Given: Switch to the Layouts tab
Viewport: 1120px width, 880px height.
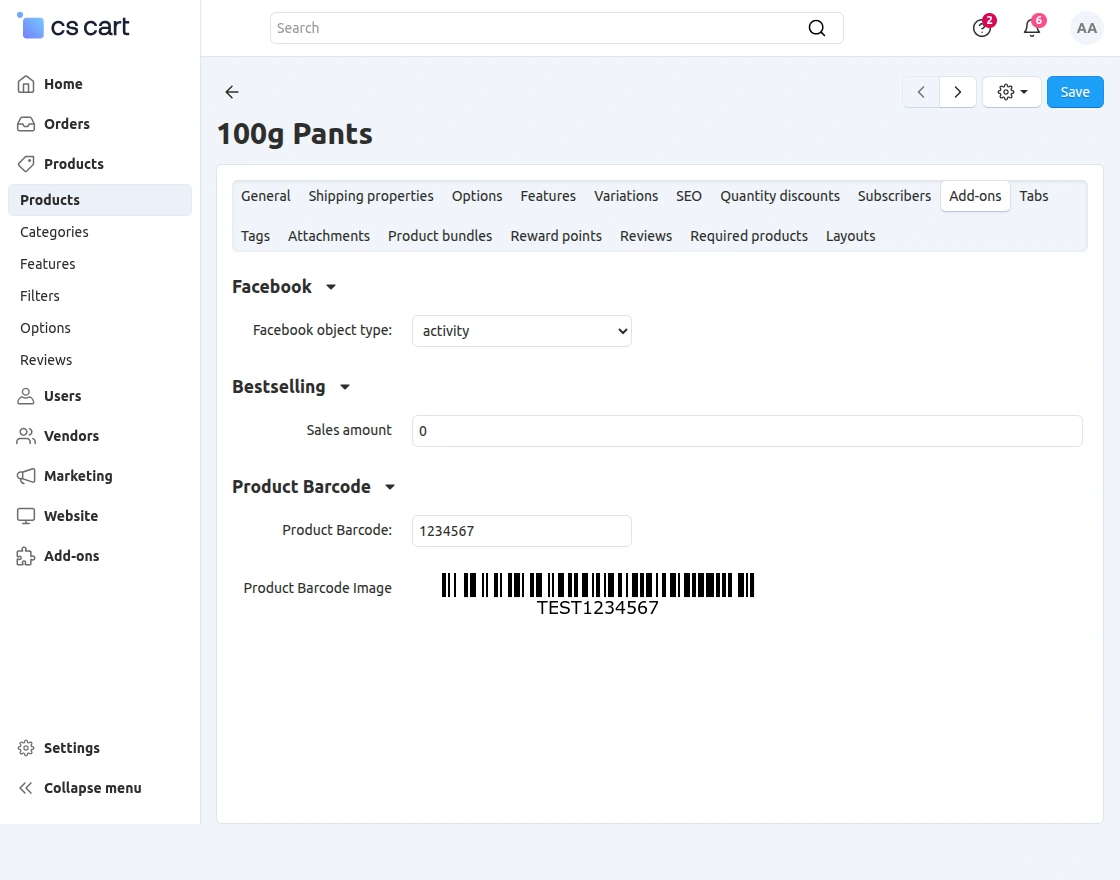Looking at the screenshot, I should 850,236.
